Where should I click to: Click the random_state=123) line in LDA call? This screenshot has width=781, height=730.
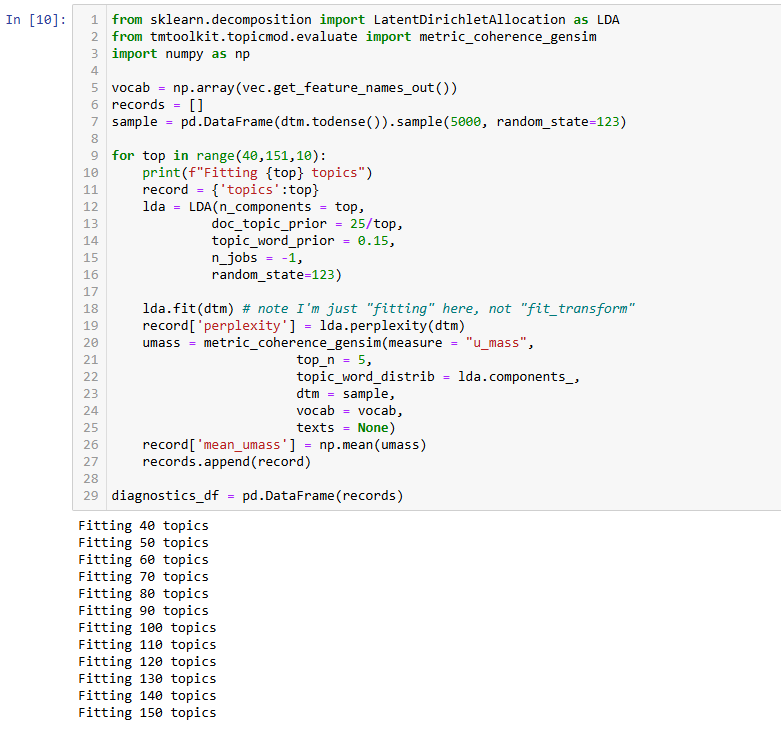[x=276, y=274]
